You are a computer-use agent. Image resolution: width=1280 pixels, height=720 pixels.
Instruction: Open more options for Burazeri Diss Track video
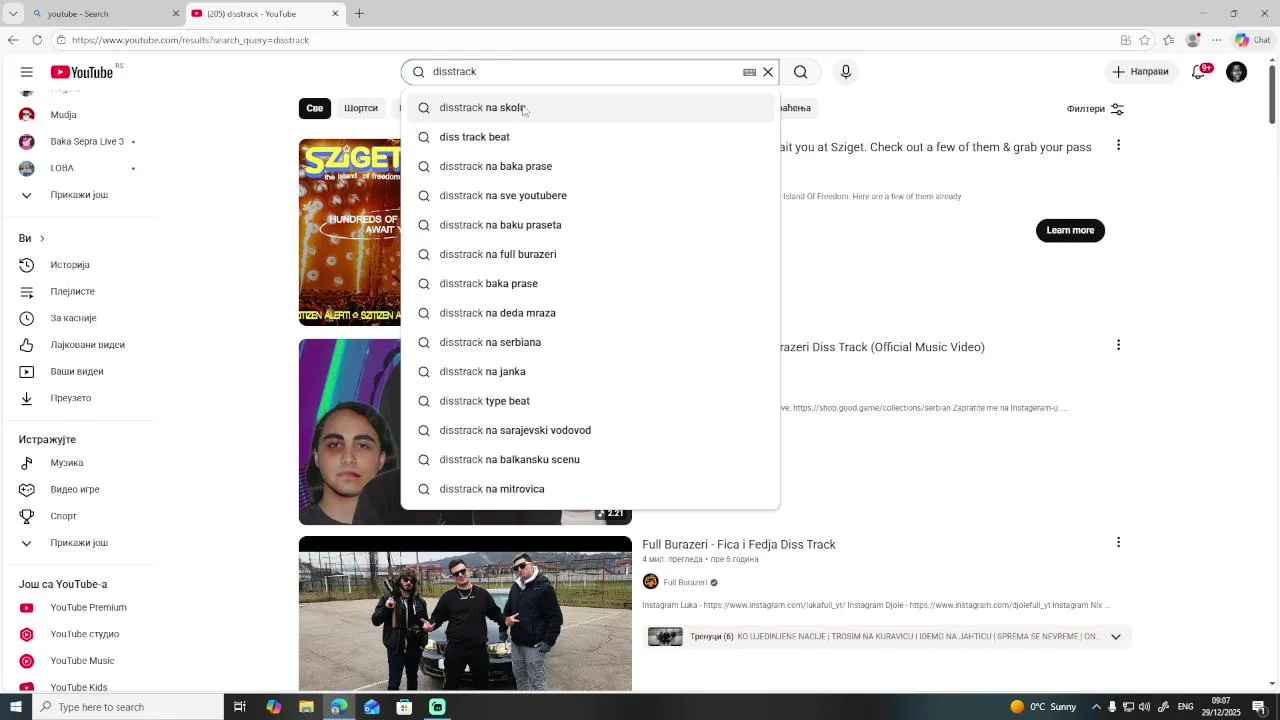tap(1118, 345)
